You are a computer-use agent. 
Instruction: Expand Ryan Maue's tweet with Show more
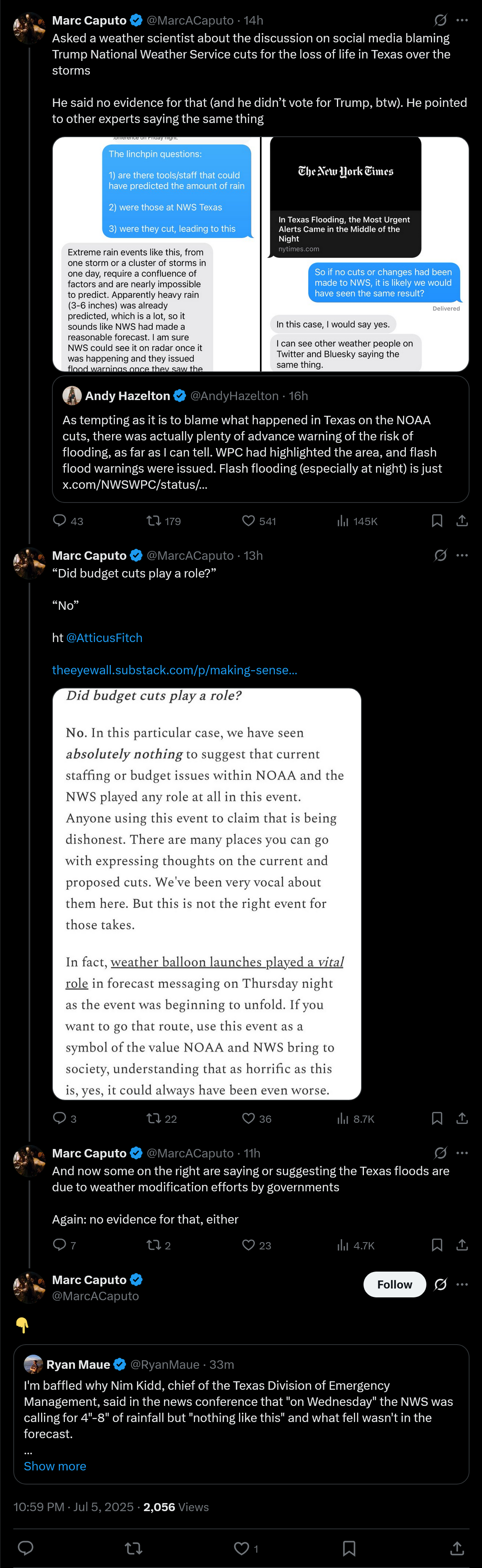click(55, 1466)
